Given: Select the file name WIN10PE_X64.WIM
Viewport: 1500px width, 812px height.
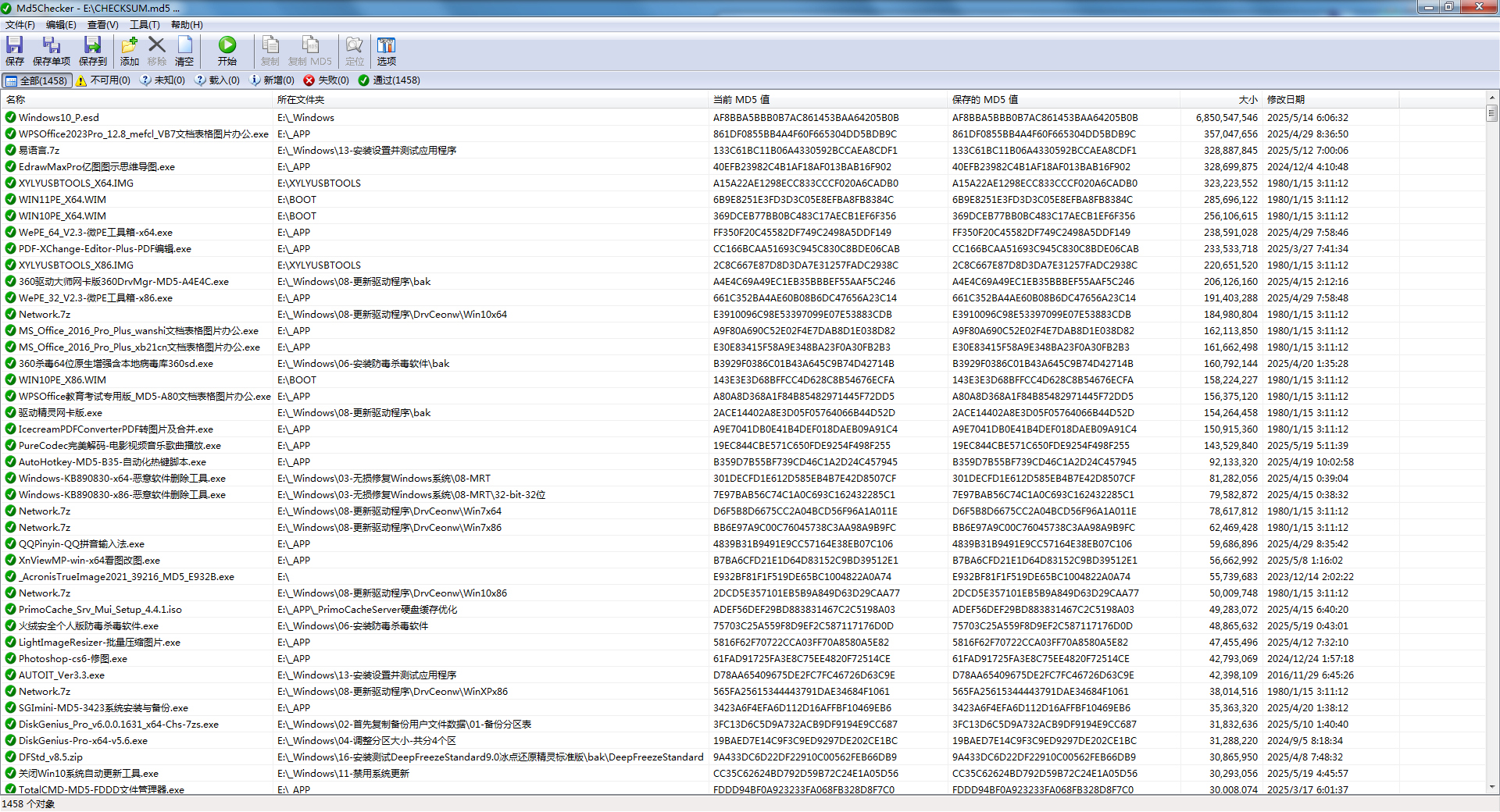Looking at the screenshot, I should coord(62,216).
